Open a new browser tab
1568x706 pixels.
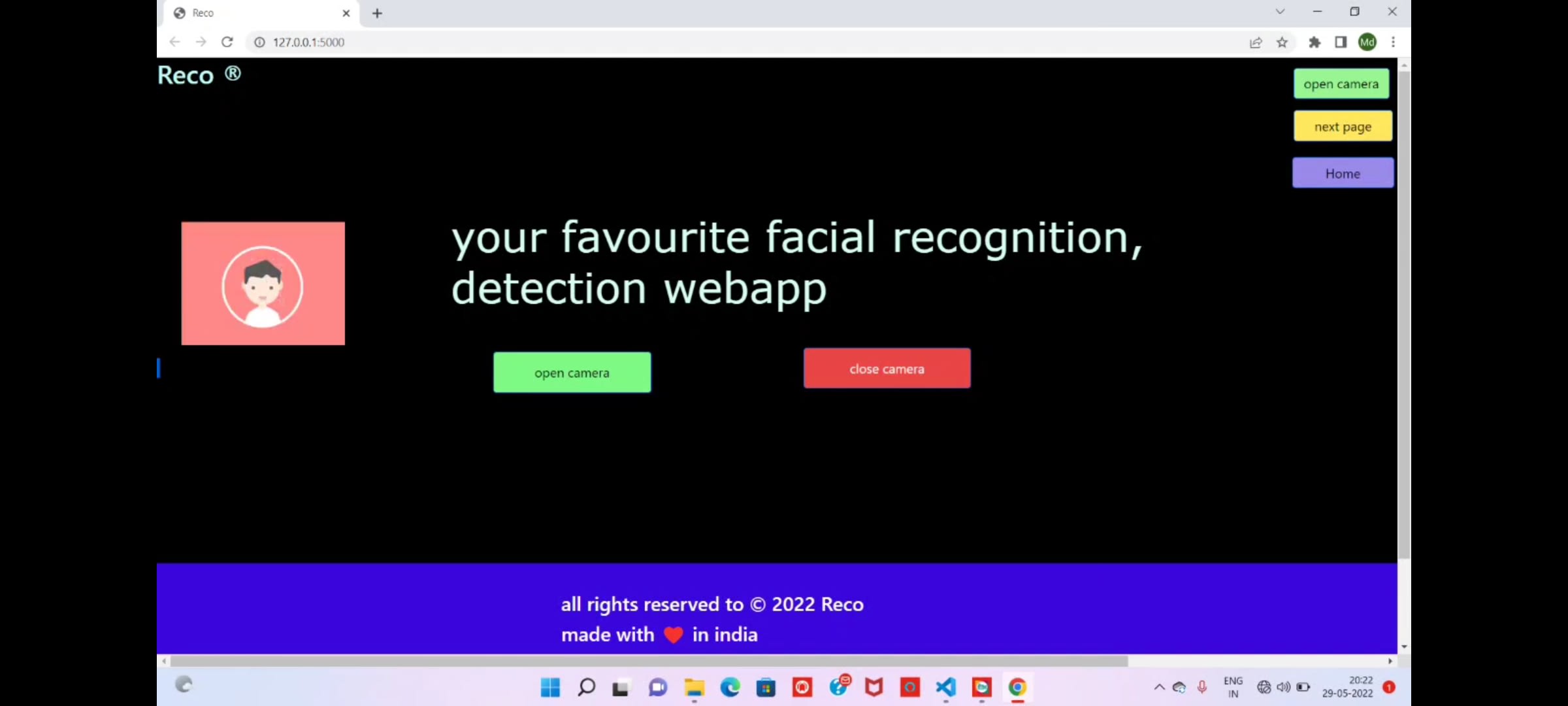click(x=377, y=13)
